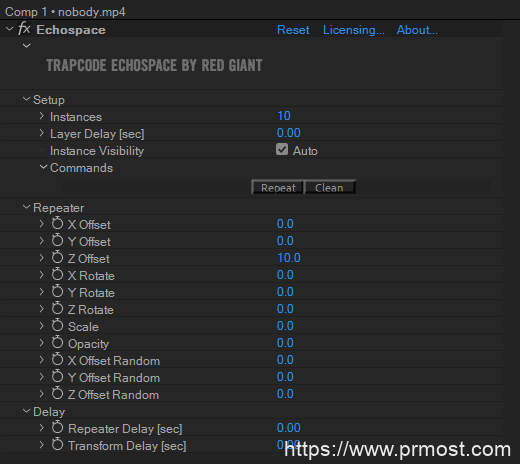
Task: Click the Repeat command button
Action: [x=278, y=187]
